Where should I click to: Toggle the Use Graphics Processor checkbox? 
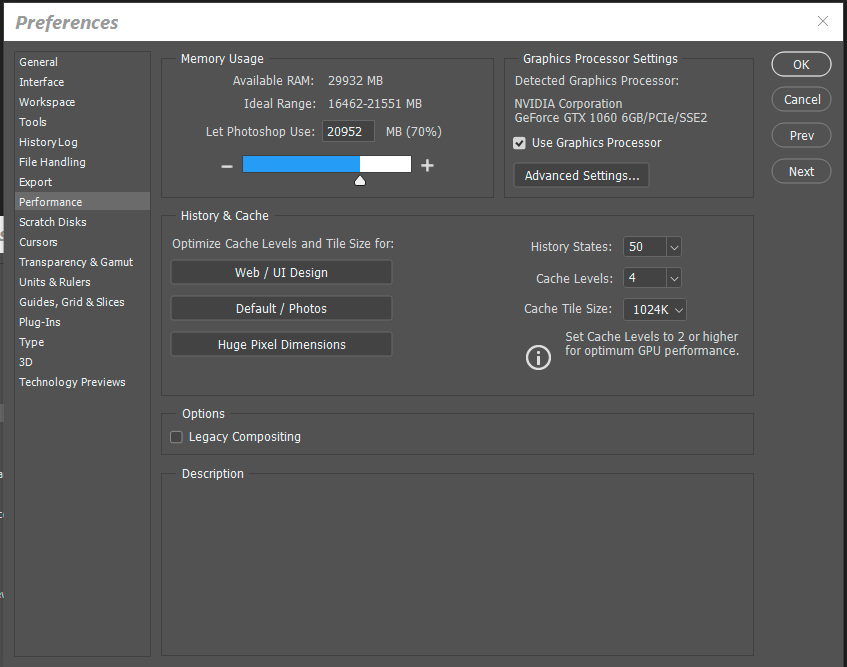[519, 142]
